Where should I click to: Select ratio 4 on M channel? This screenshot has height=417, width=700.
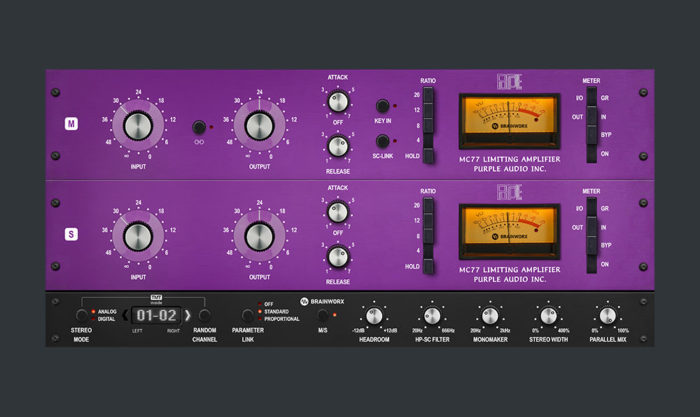(428, 140)
